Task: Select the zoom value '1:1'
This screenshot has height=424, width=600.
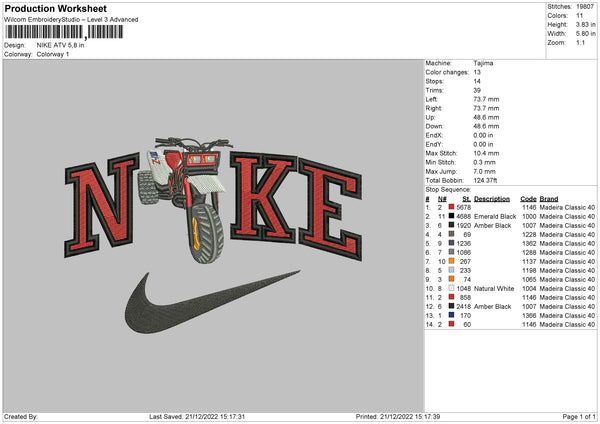Action: [x=580, y=42]
